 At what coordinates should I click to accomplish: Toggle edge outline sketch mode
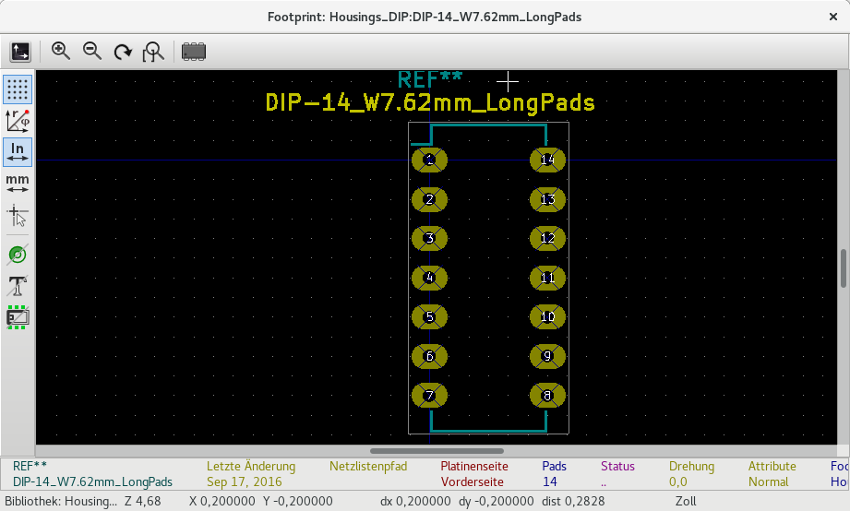[x=17, y=318]
